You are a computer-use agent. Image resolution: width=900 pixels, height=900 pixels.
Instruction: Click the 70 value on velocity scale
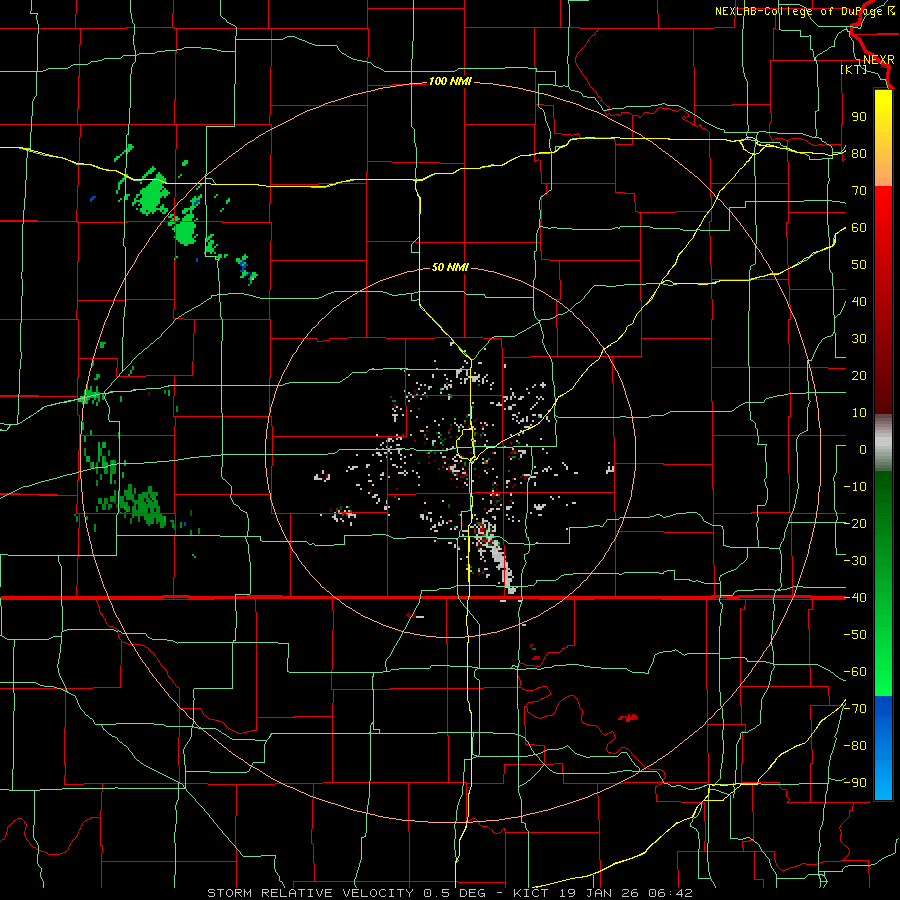click(859, 191)
